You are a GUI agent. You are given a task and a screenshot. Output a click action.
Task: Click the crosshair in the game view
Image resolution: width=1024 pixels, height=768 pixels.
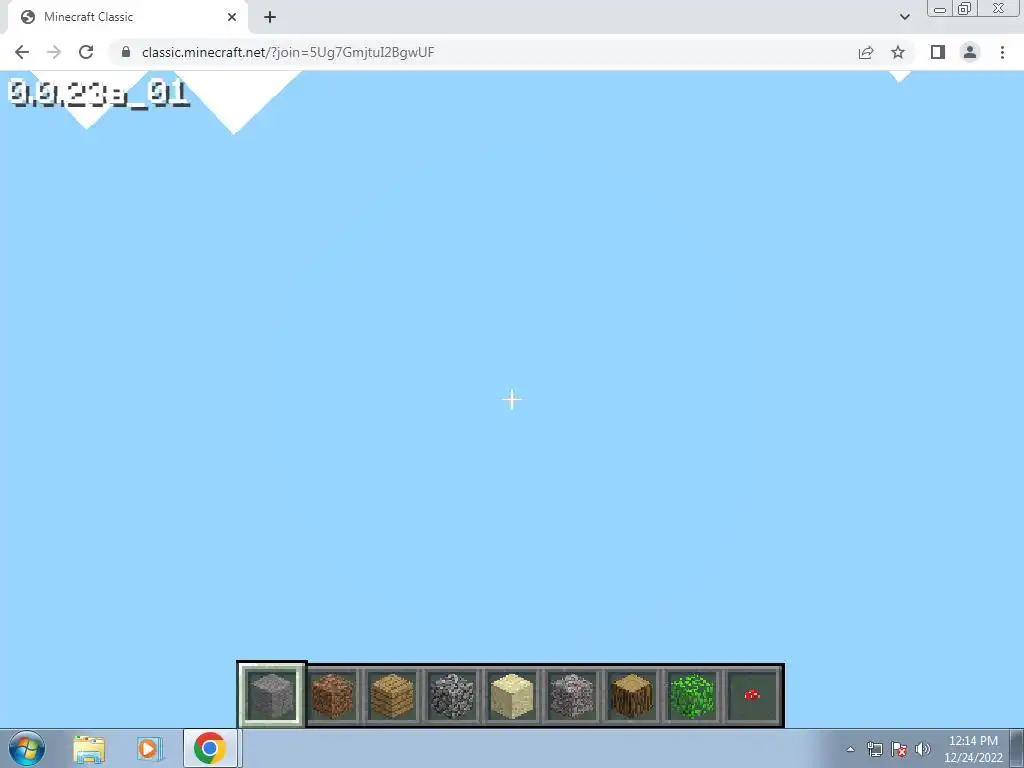[512, 400]
